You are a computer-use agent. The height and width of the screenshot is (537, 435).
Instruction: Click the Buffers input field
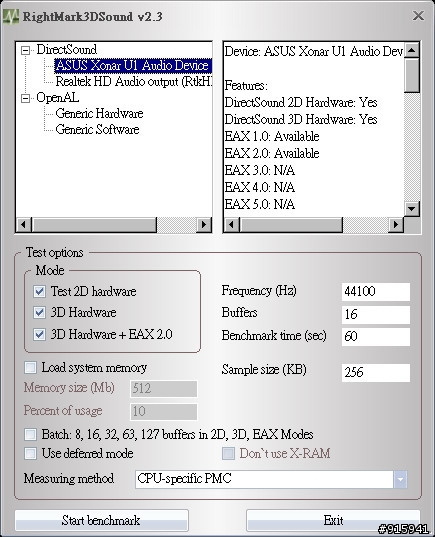(376, 314)
